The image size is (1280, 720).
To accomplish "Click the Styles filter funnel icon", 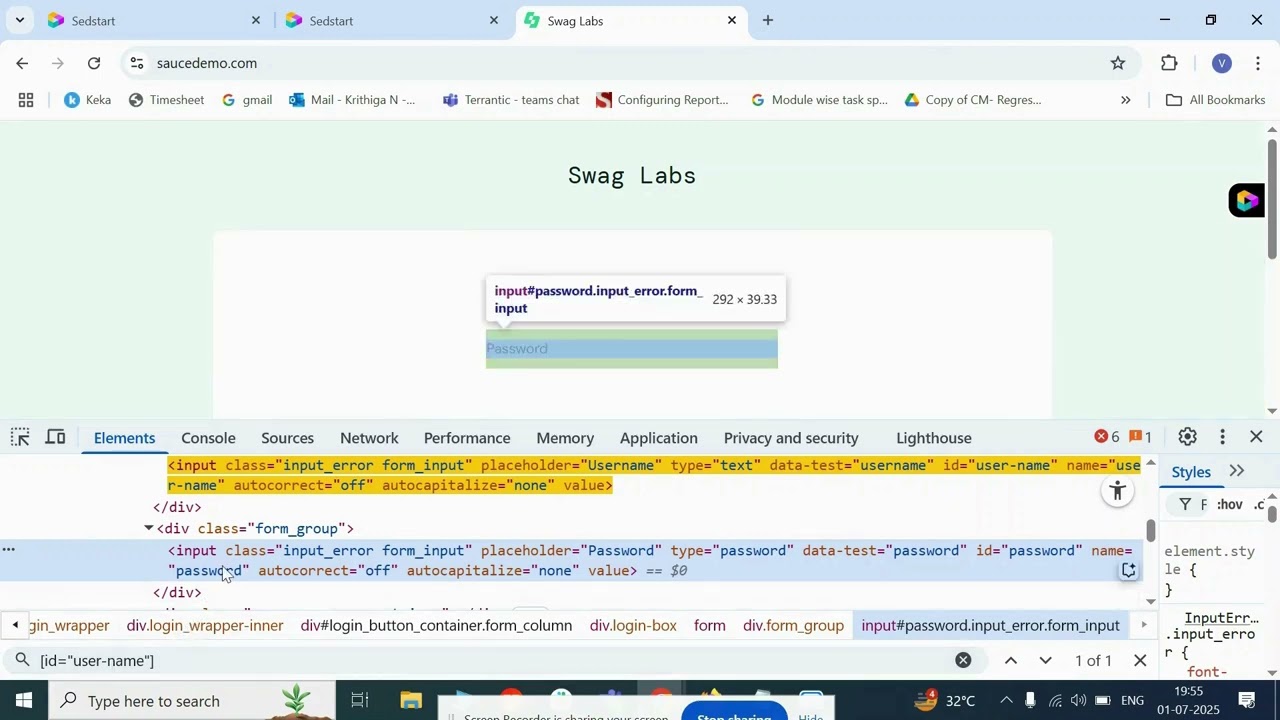I will [1185, 505].
